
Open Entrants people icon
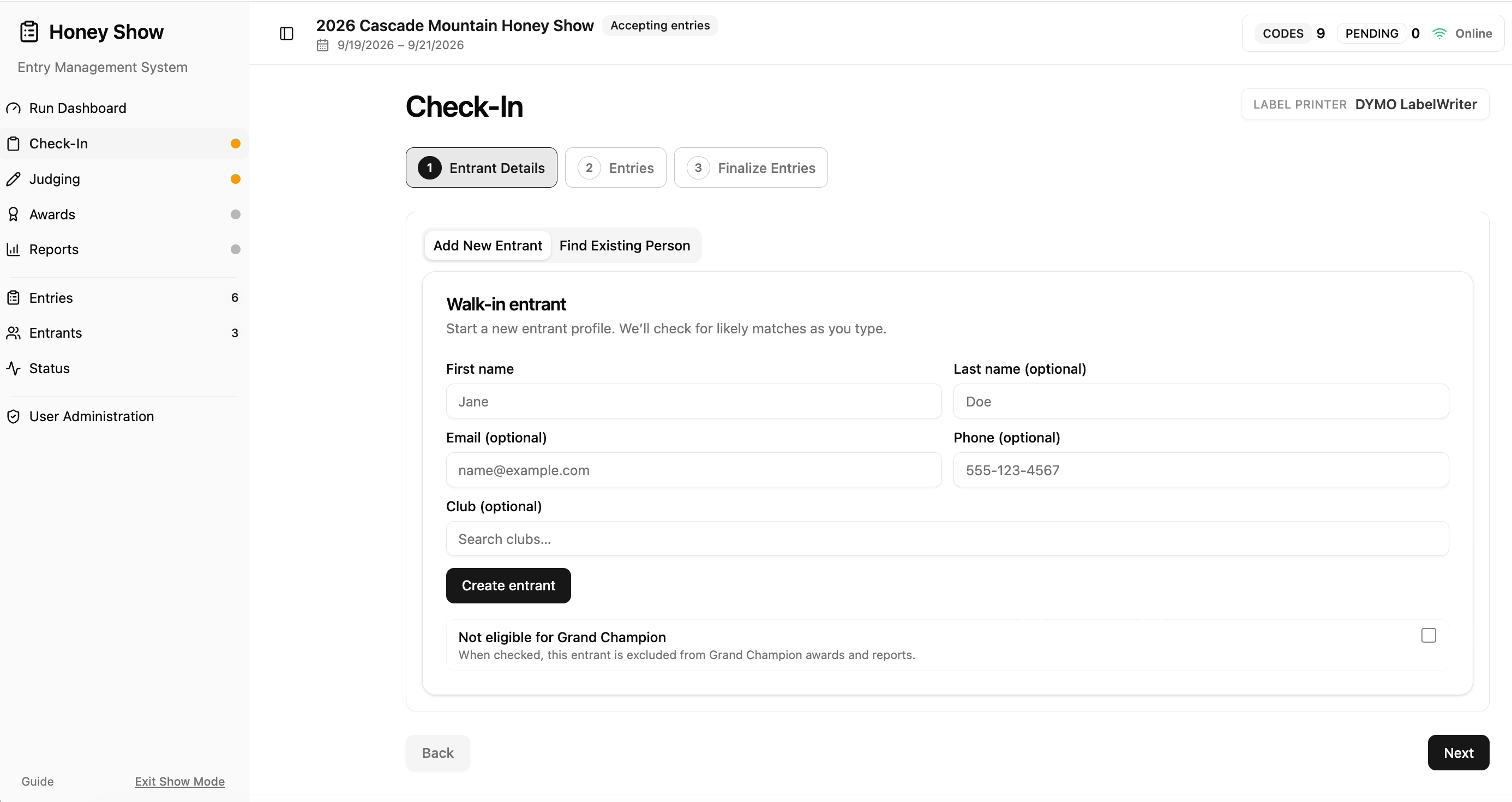click(x=14, y=333)
